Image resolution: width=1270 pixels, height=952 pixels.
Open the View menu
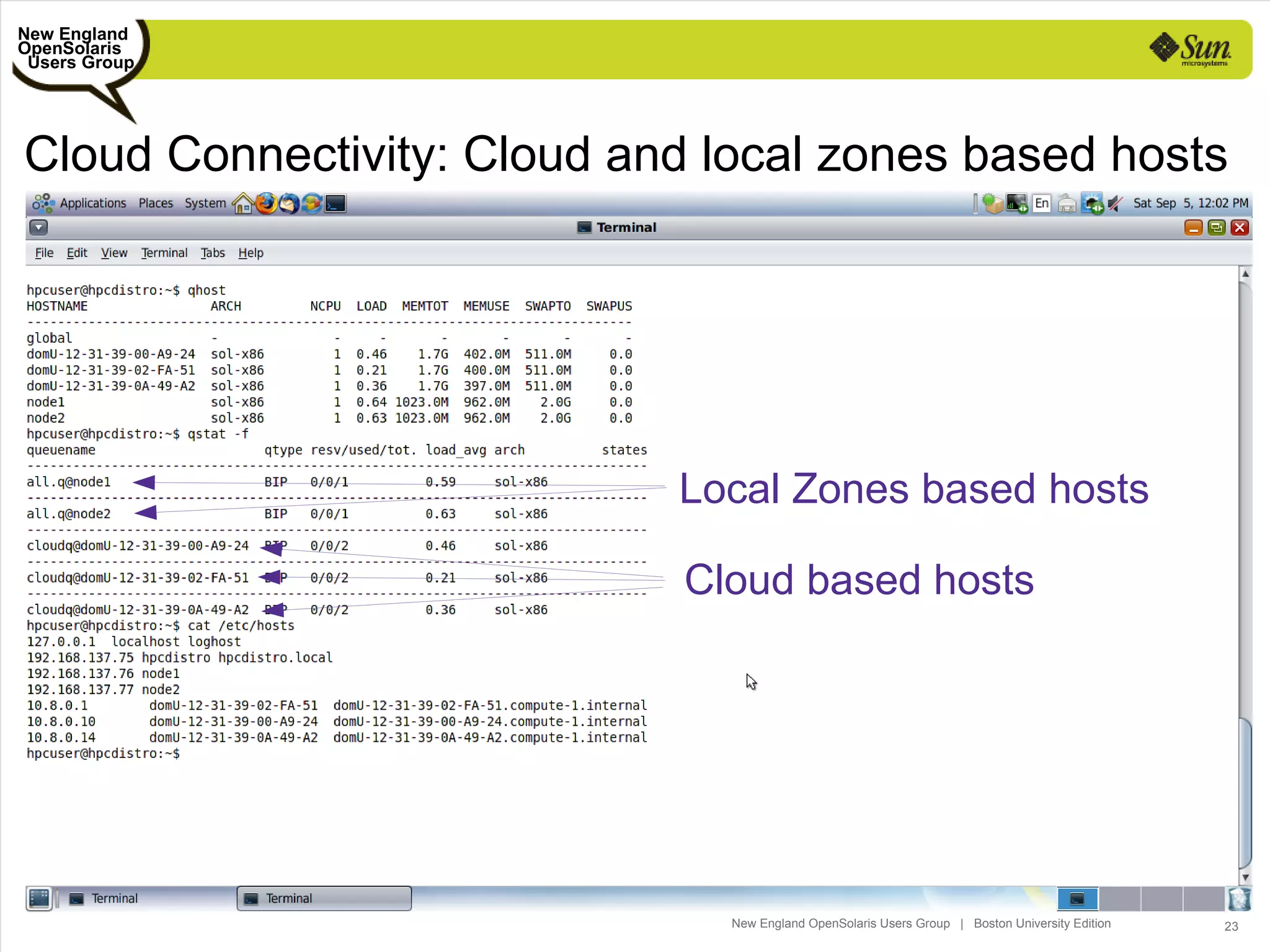tap(114, 253)
